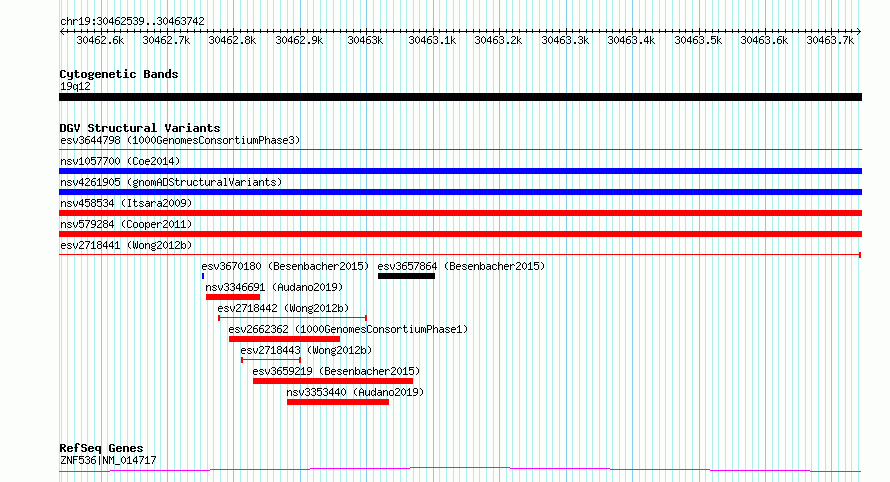Open nsv4261905 (gnomADStructuralVariants) label
Image resolution: width=890 pixels, height=482 pixels.
[x=171, y=182]
